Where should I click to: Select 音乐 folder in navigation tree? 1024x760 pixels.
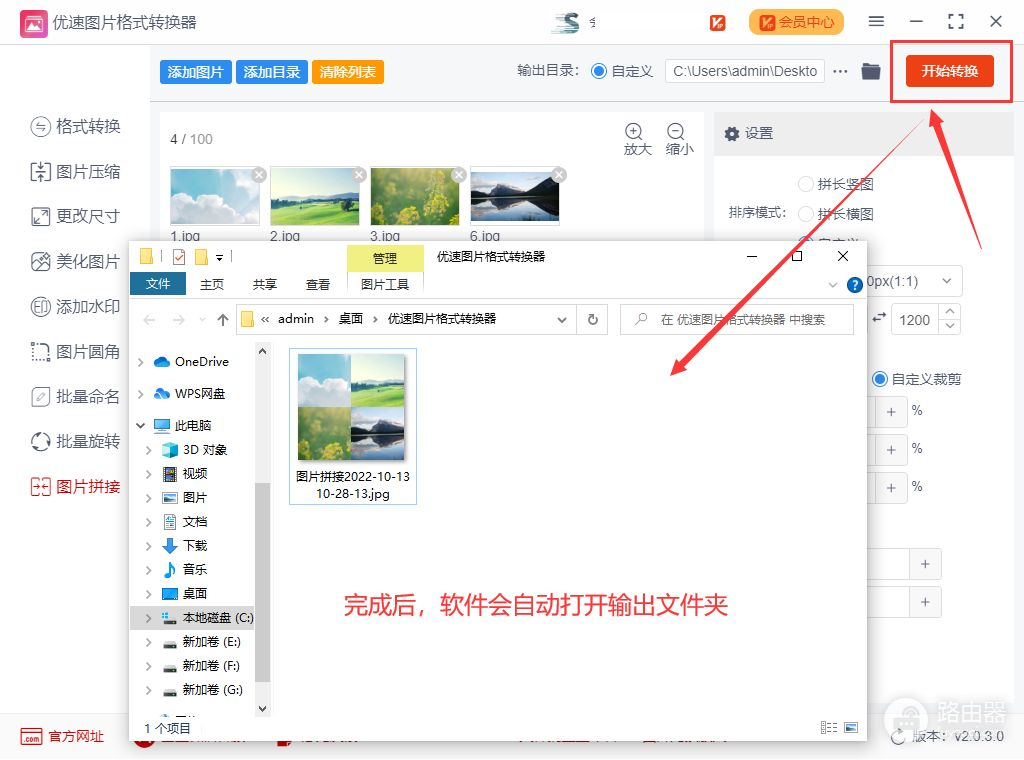pos(195,569)
